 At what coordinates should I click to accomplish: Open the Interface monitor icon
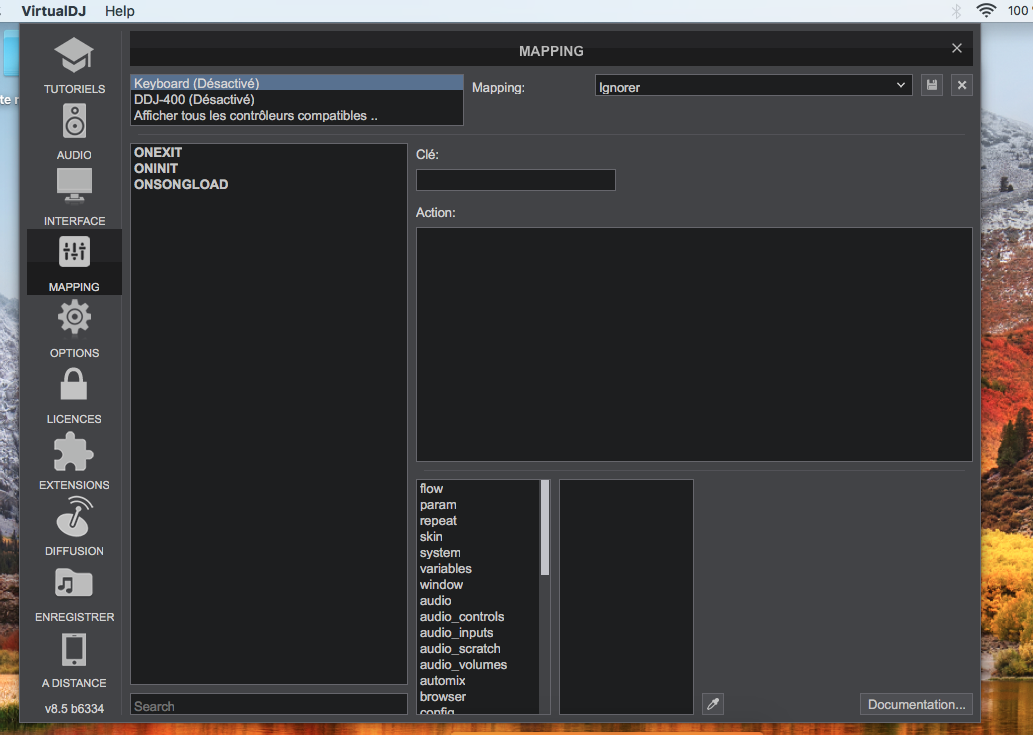pos(74,185)
